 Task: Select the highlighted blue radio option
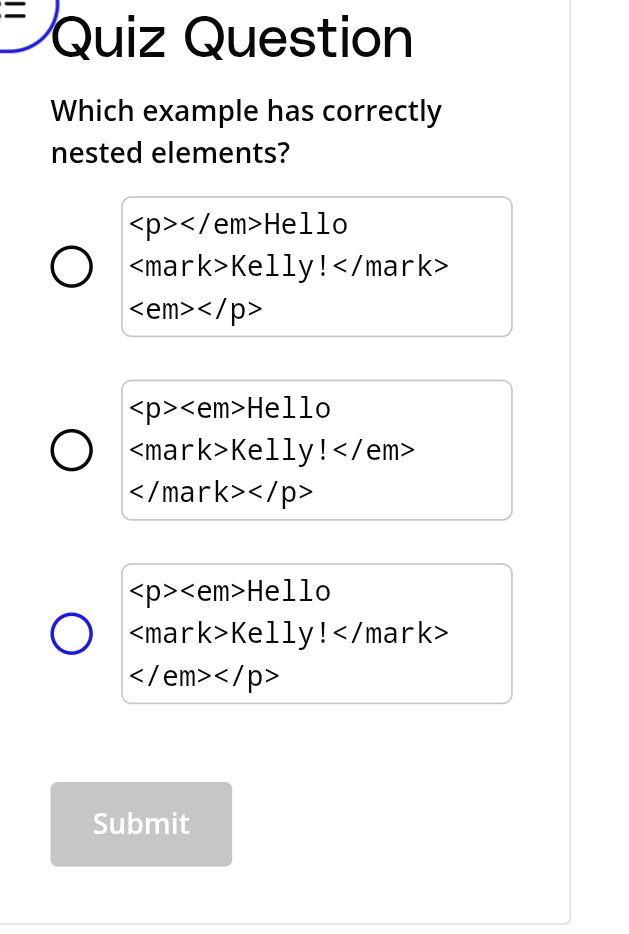(x=71, y=633)
